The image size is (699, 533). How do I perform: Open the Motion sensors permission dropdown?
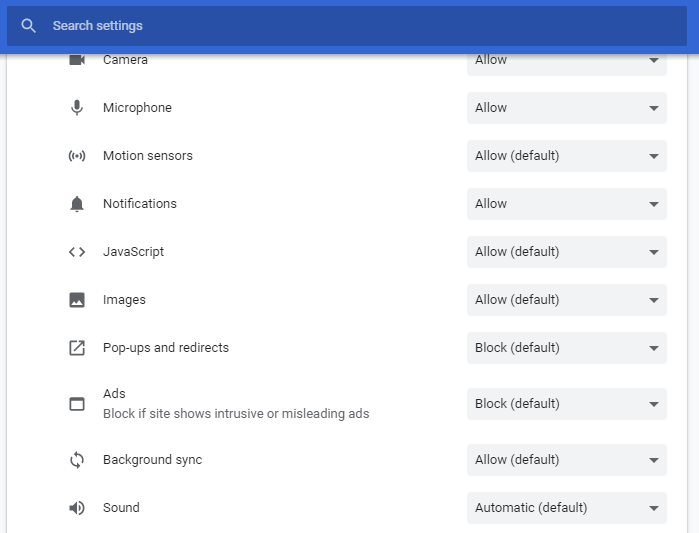(x=567, y=156)
